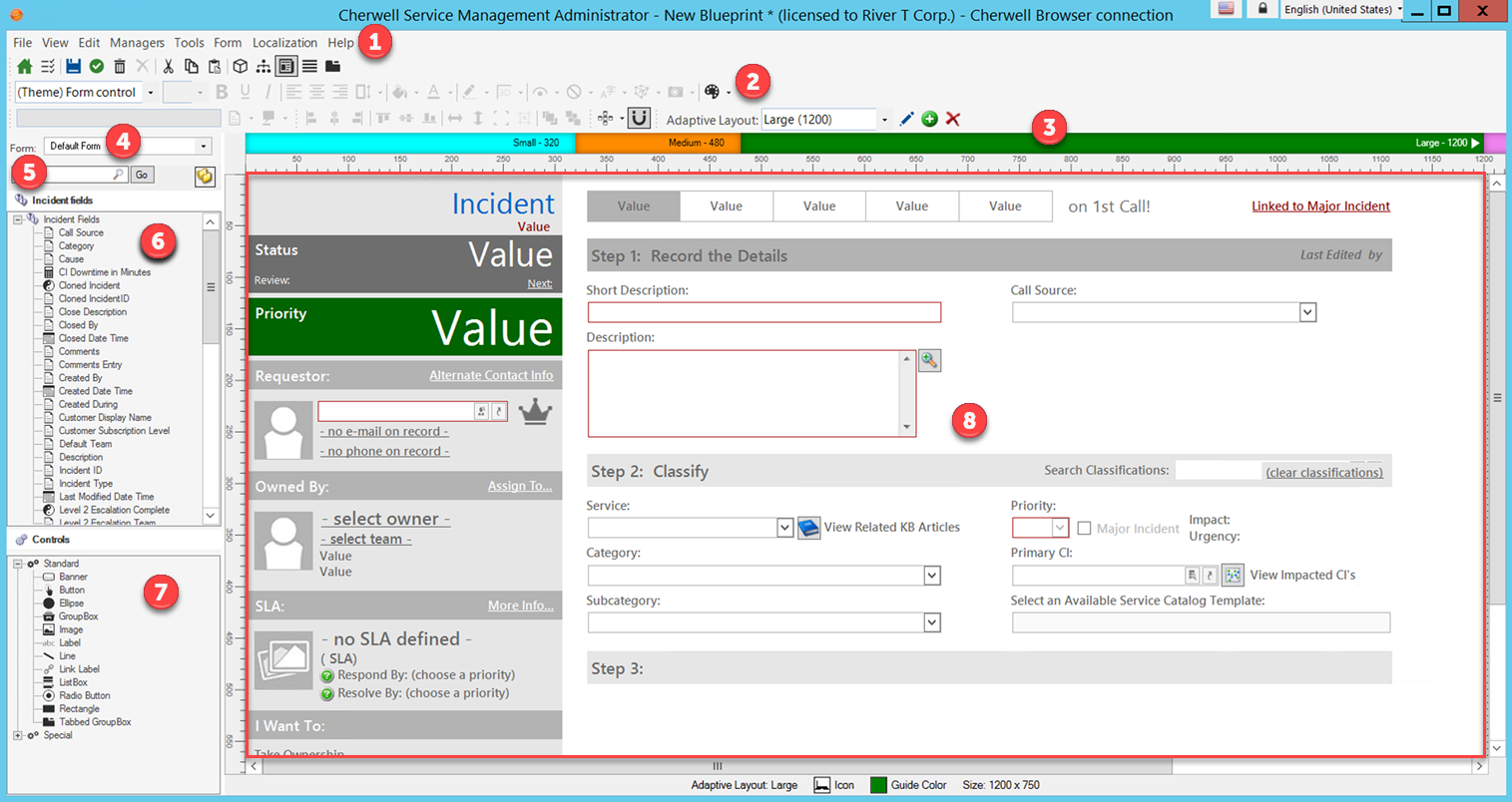The height and width of the screenshot is (802, 1512).
Task: Click Alternate Contact Info link
Action: point(491,375)
